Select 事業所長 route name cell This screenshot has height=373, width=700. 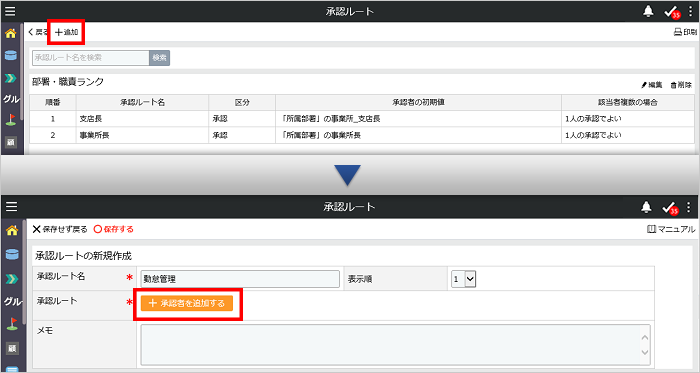(x=142, y=135)
